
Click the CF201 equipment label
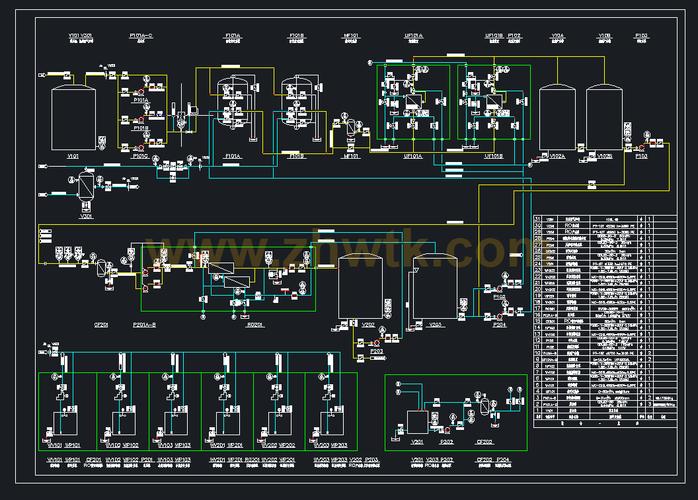[101, 325]
